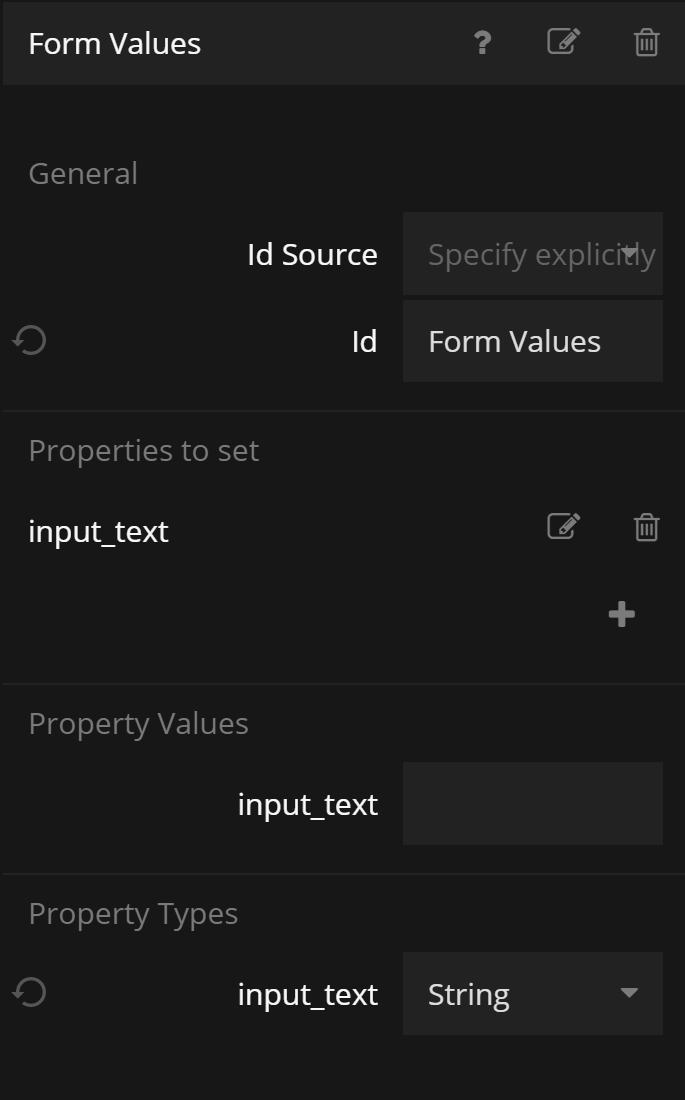This screenshot has width=685, height=1100.
Task: Add a new property with plus icon
Action: pos(621,614)
